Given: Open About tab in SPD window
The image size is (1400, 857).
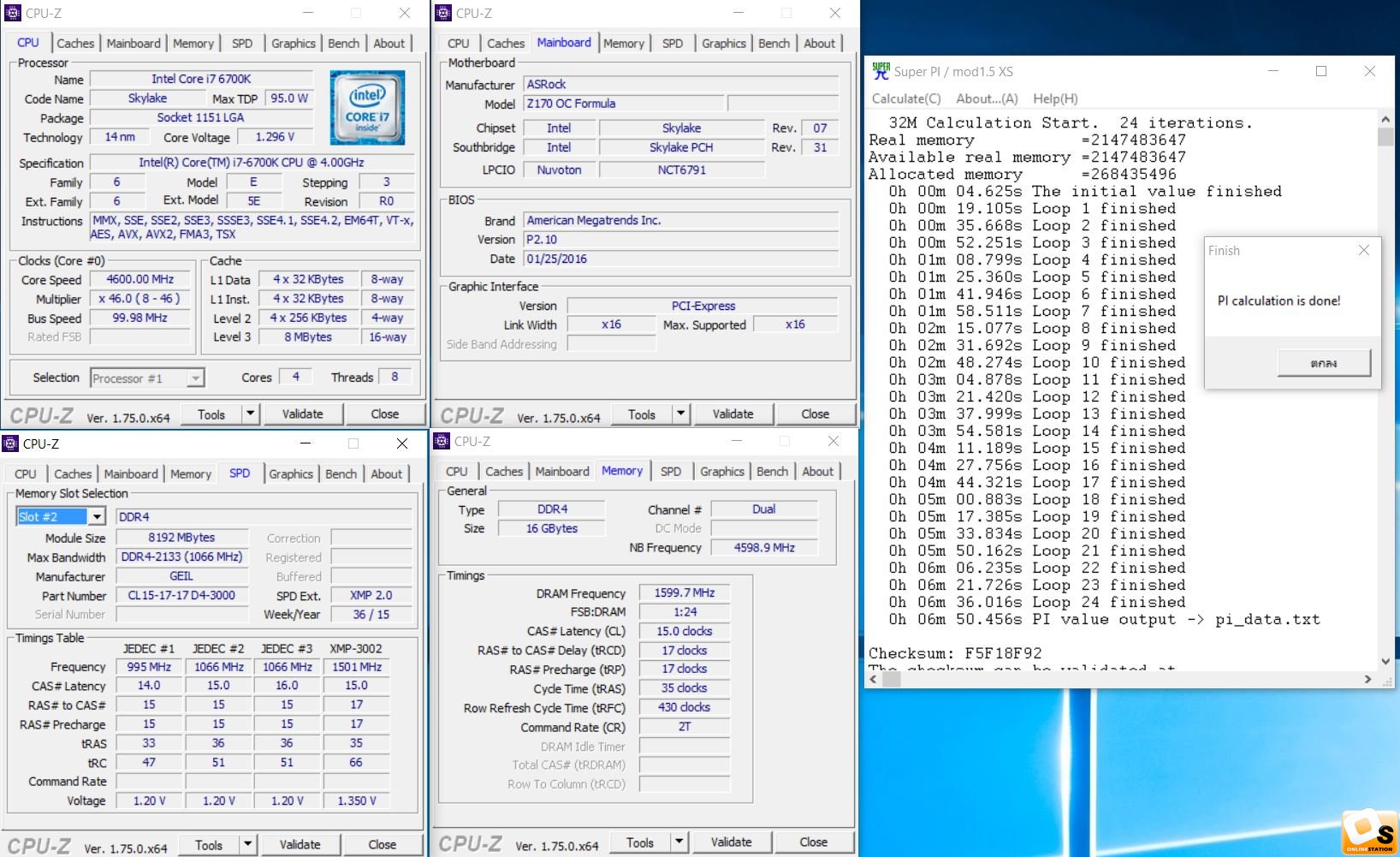Looking at the screenshot, I should coord(387,473).
